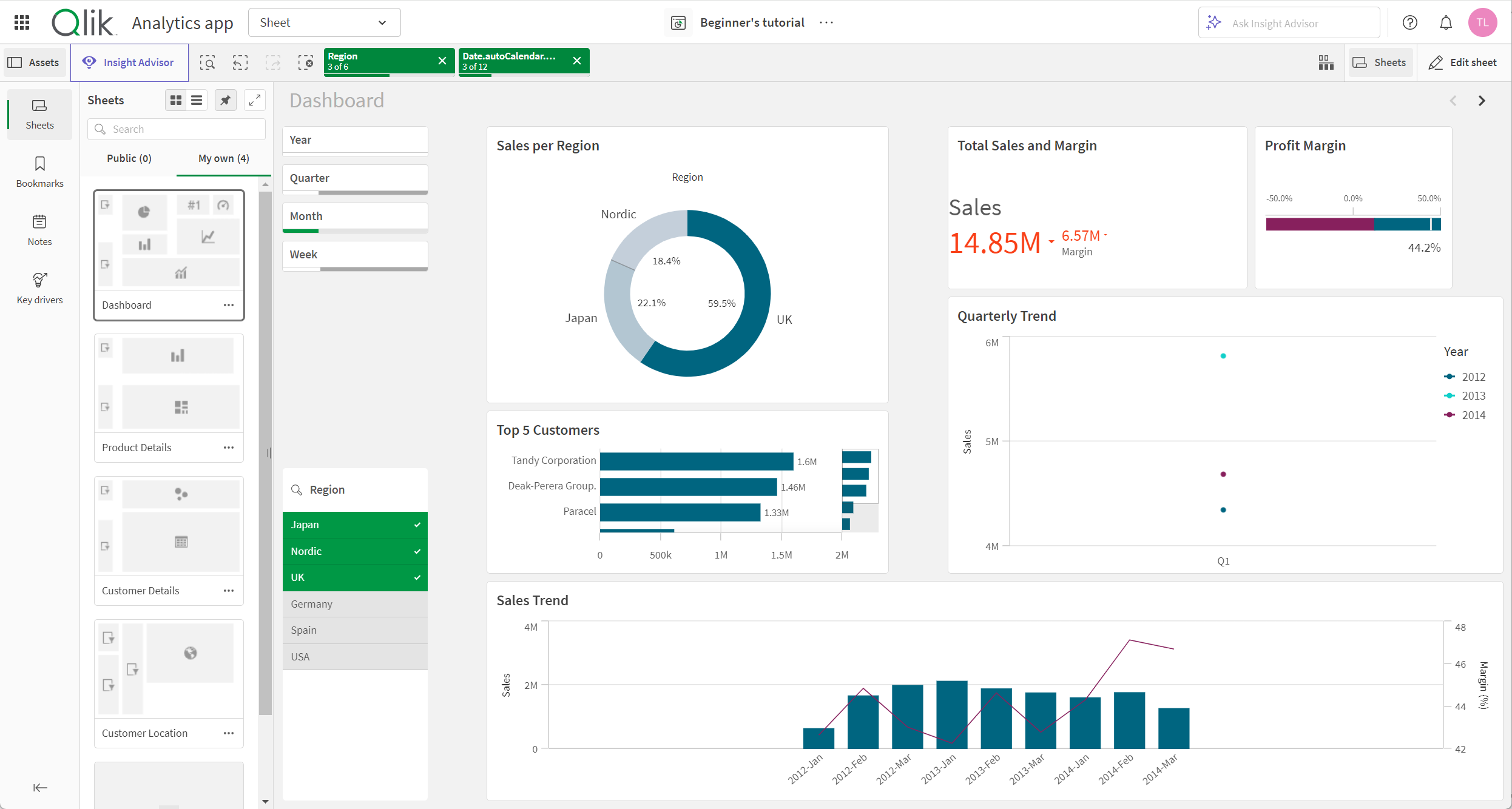
Task: Switch to list view for sheets
Action: 197,100
